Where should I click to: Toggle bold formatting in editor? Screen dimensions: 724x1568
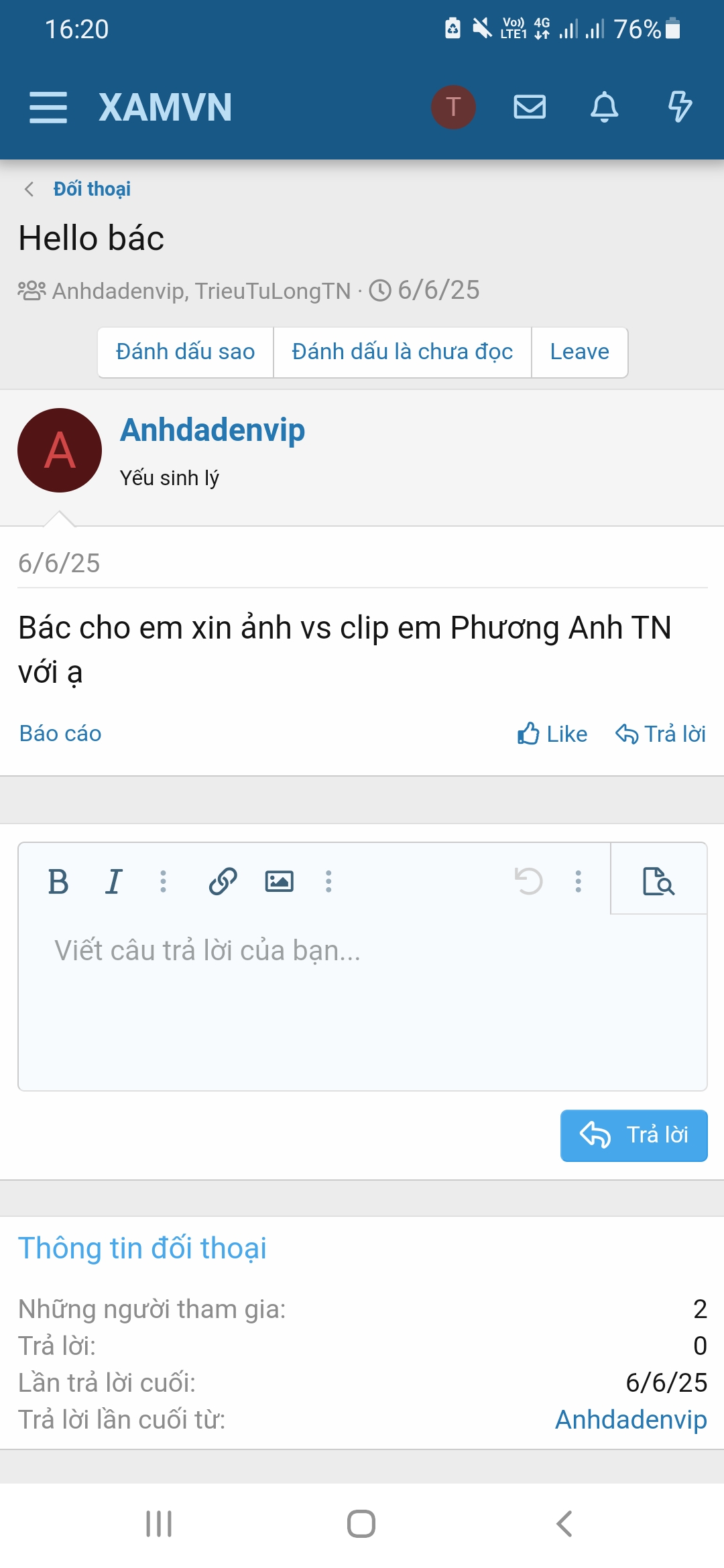(x=58, y=881)
